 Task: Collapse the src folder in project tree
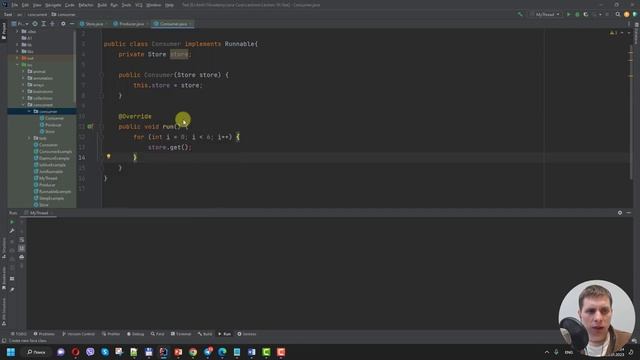pos(18,64)
